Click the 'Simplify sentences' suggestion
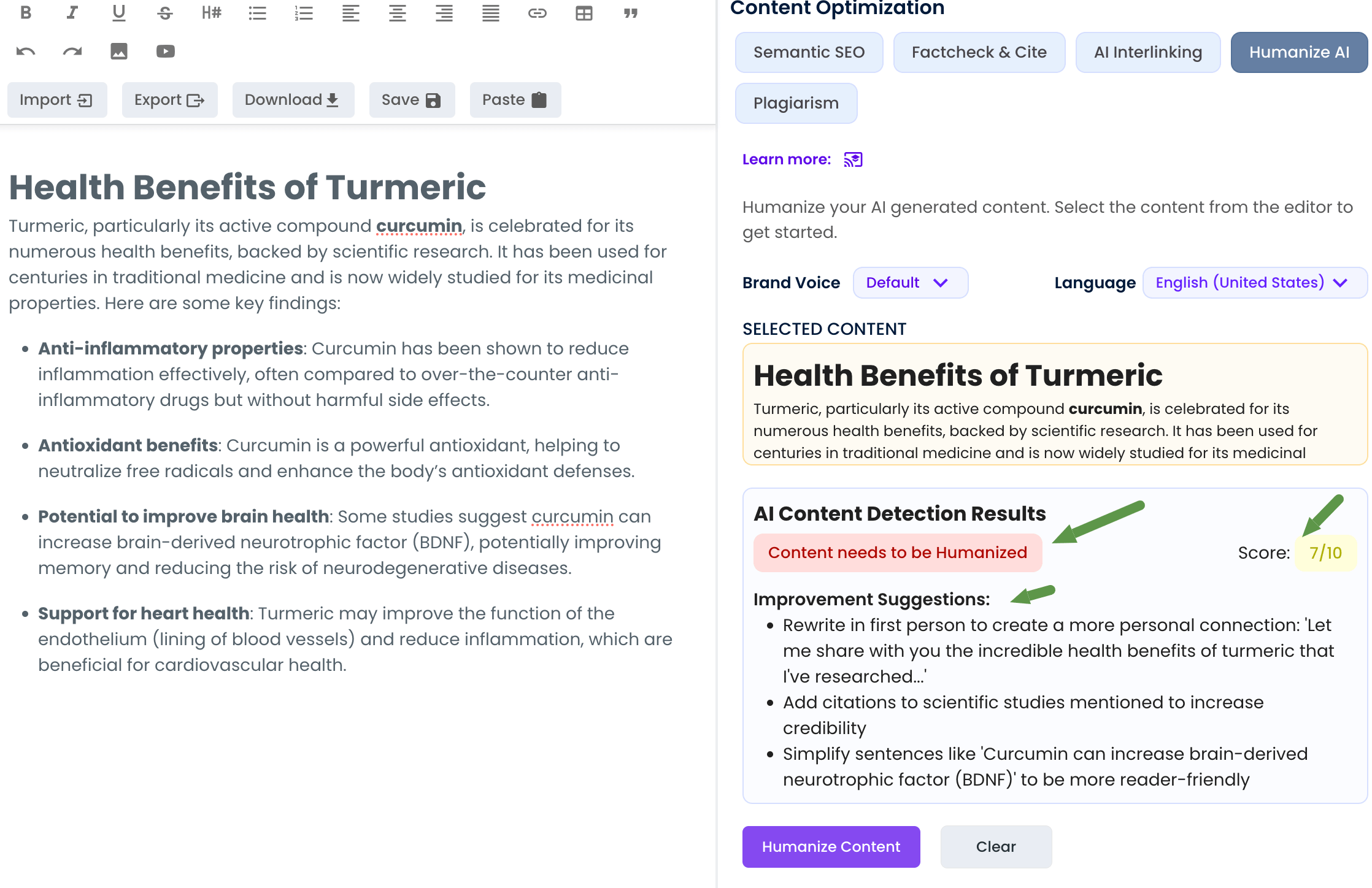 (1046, 767)
